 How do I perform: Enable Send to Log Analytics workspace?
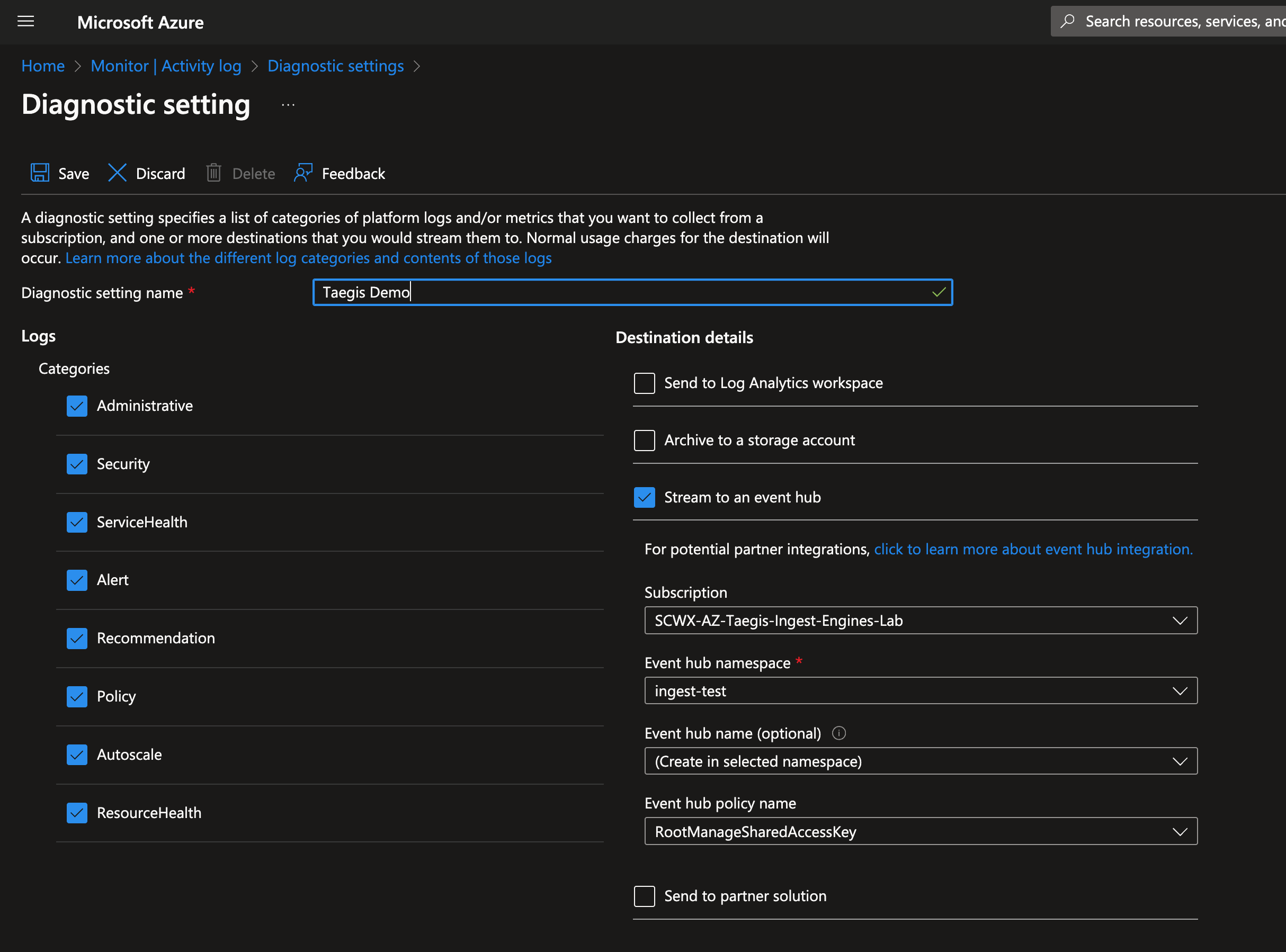(x=645, y=383)
